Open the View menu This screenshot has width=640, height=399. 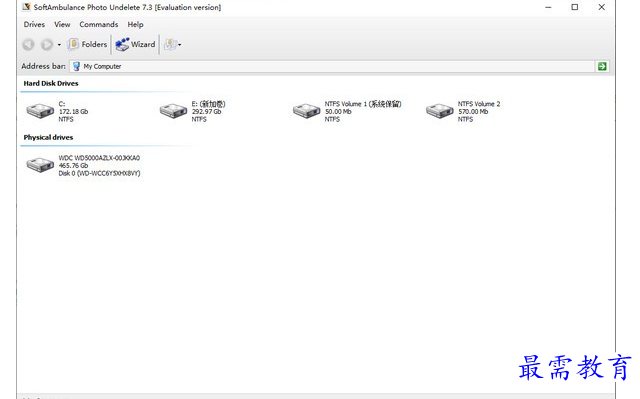click(62, 24)
